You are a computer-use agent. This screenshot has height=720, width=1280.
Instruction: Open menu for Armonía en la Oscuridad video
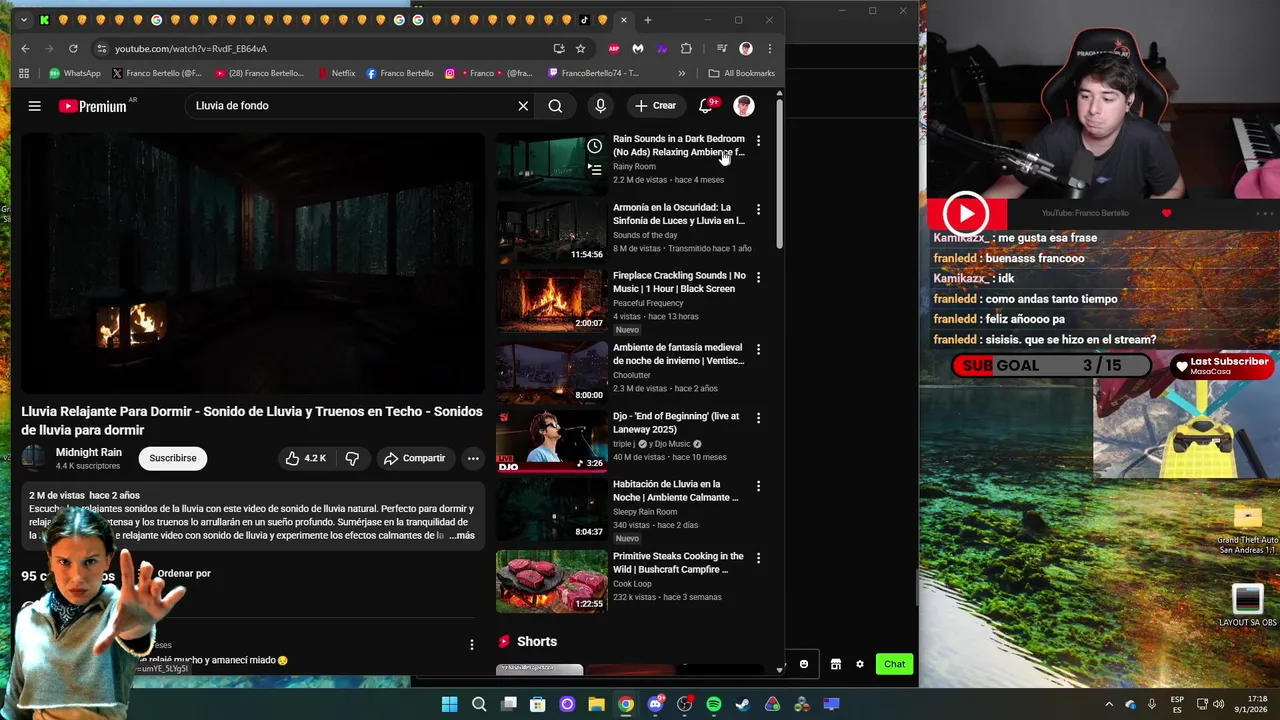point(758,209)
